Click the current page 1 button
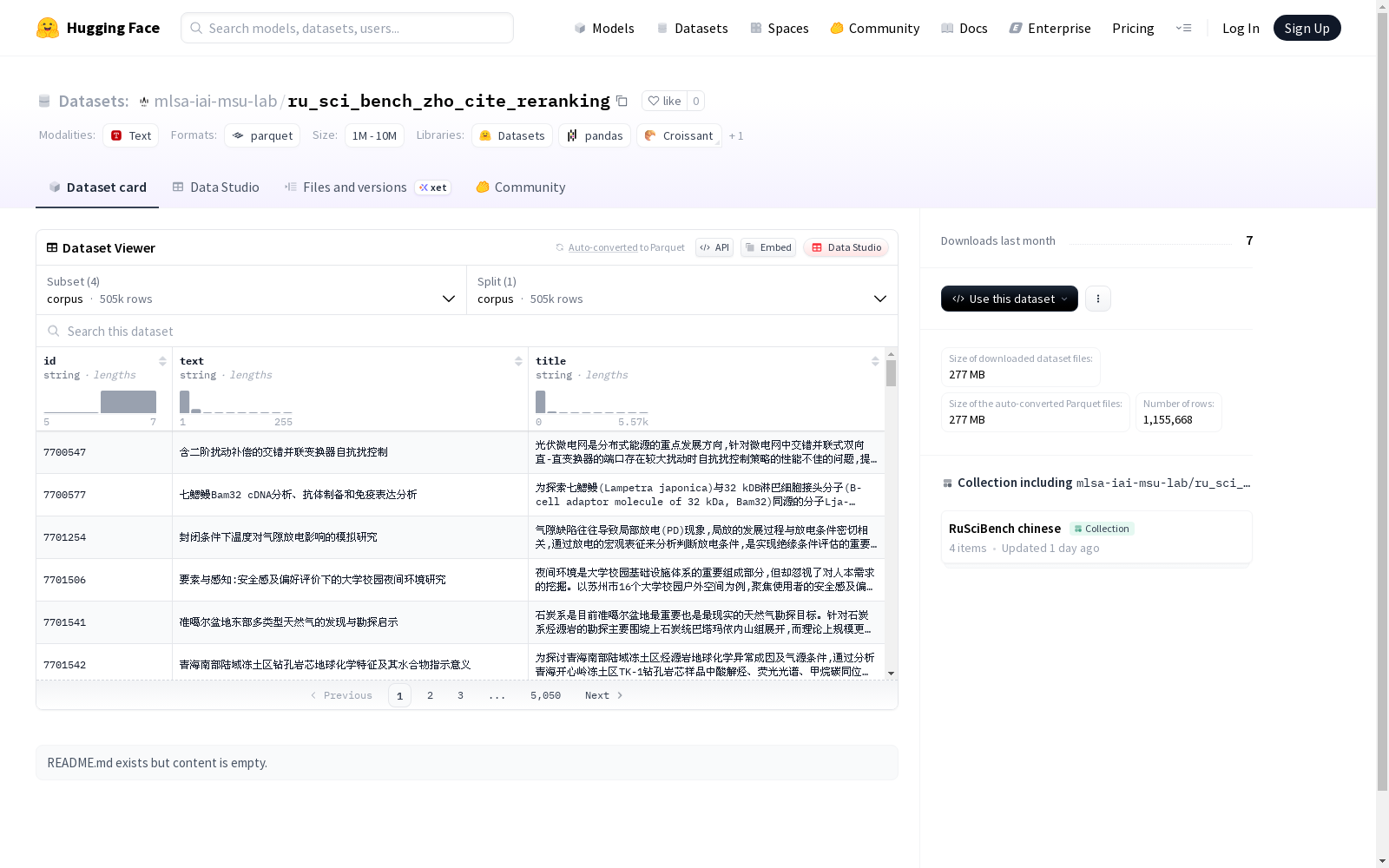The height and width of the screenshot is (868, 1389). point(399,695)
